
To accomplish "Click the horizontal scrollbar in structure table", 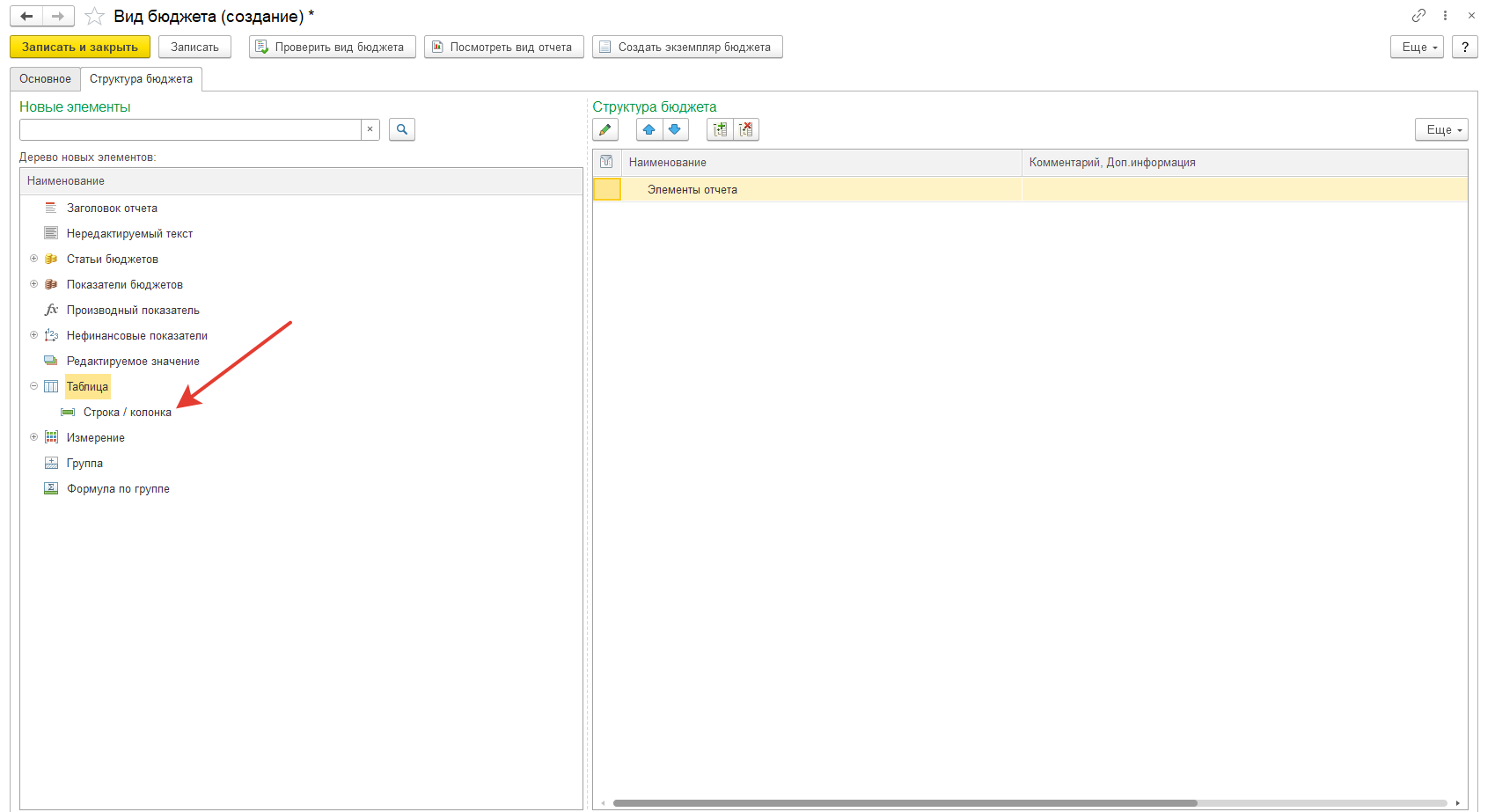I will pos(905,803).
